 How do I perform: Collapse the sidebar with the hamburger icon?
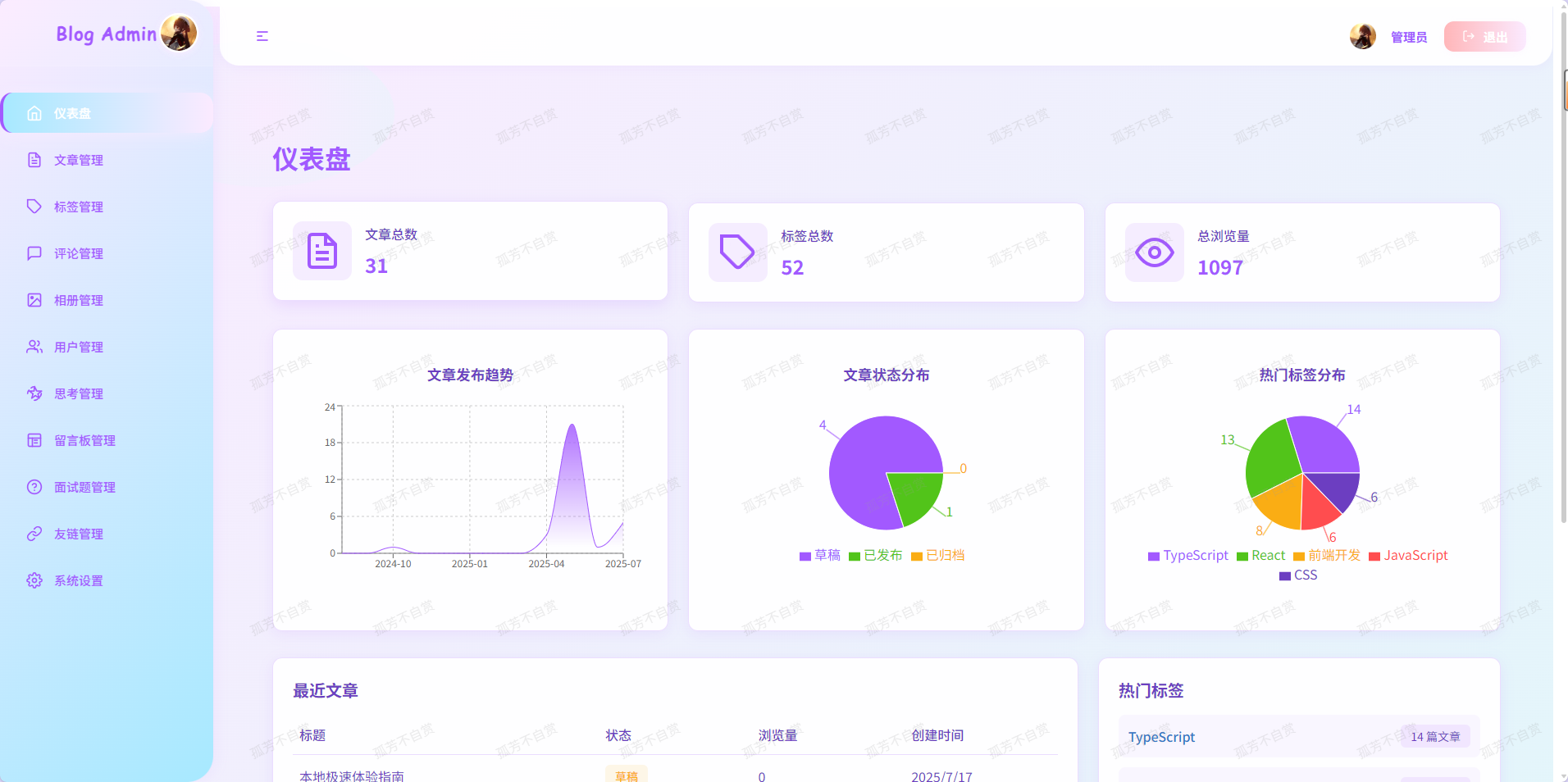[x=262, y=36]
